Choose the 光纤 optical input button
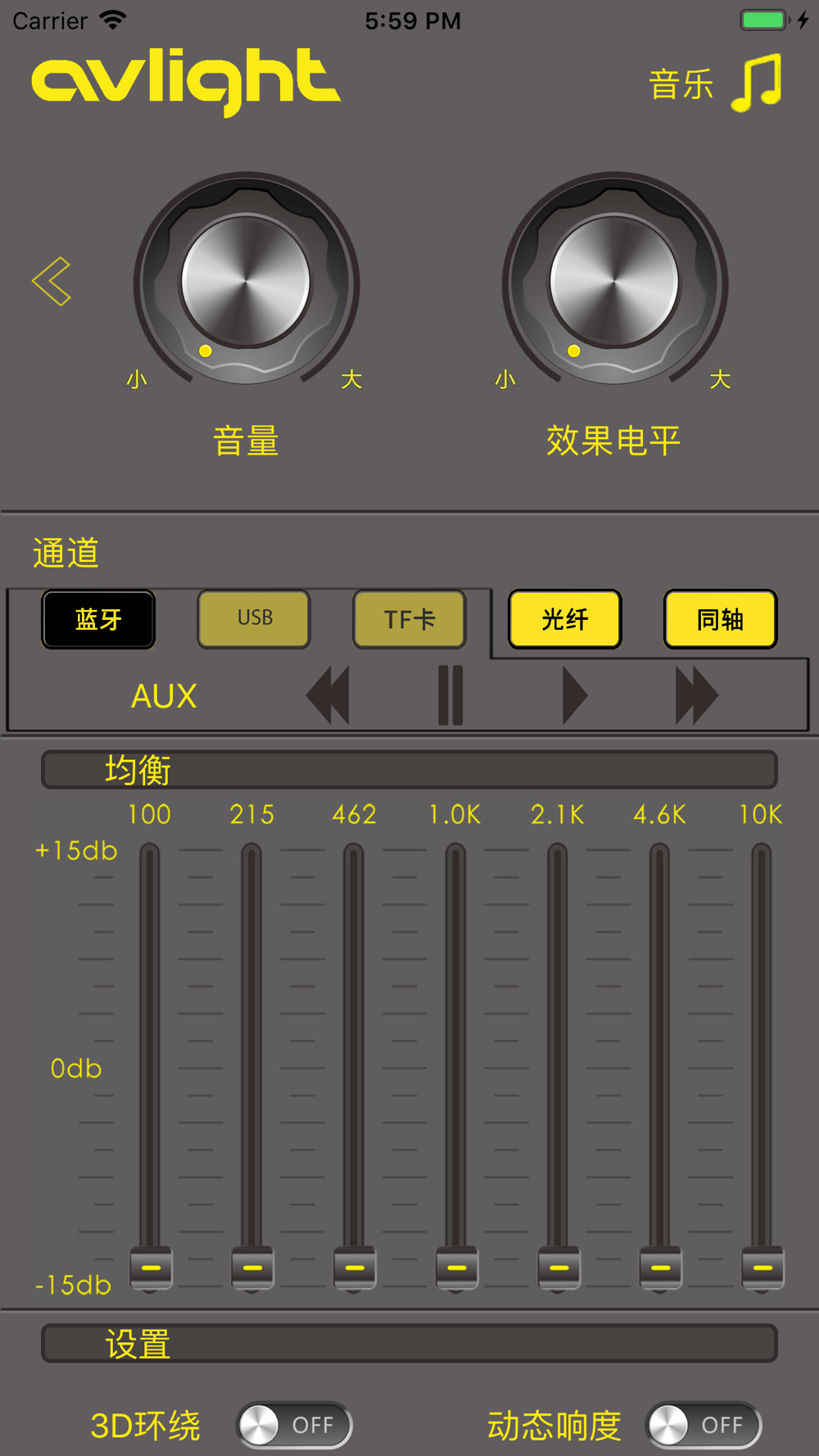819x1456 pixels. [565, 619]
